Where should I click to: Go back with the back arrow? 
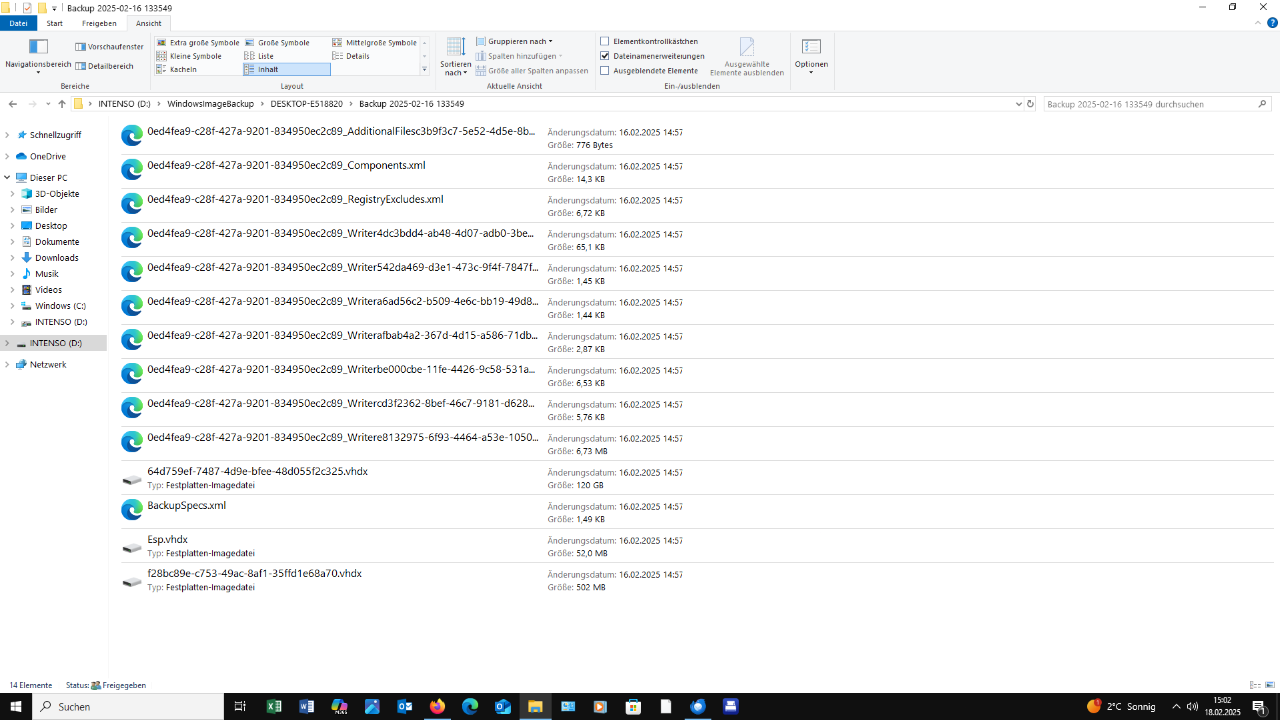point(13,104)
